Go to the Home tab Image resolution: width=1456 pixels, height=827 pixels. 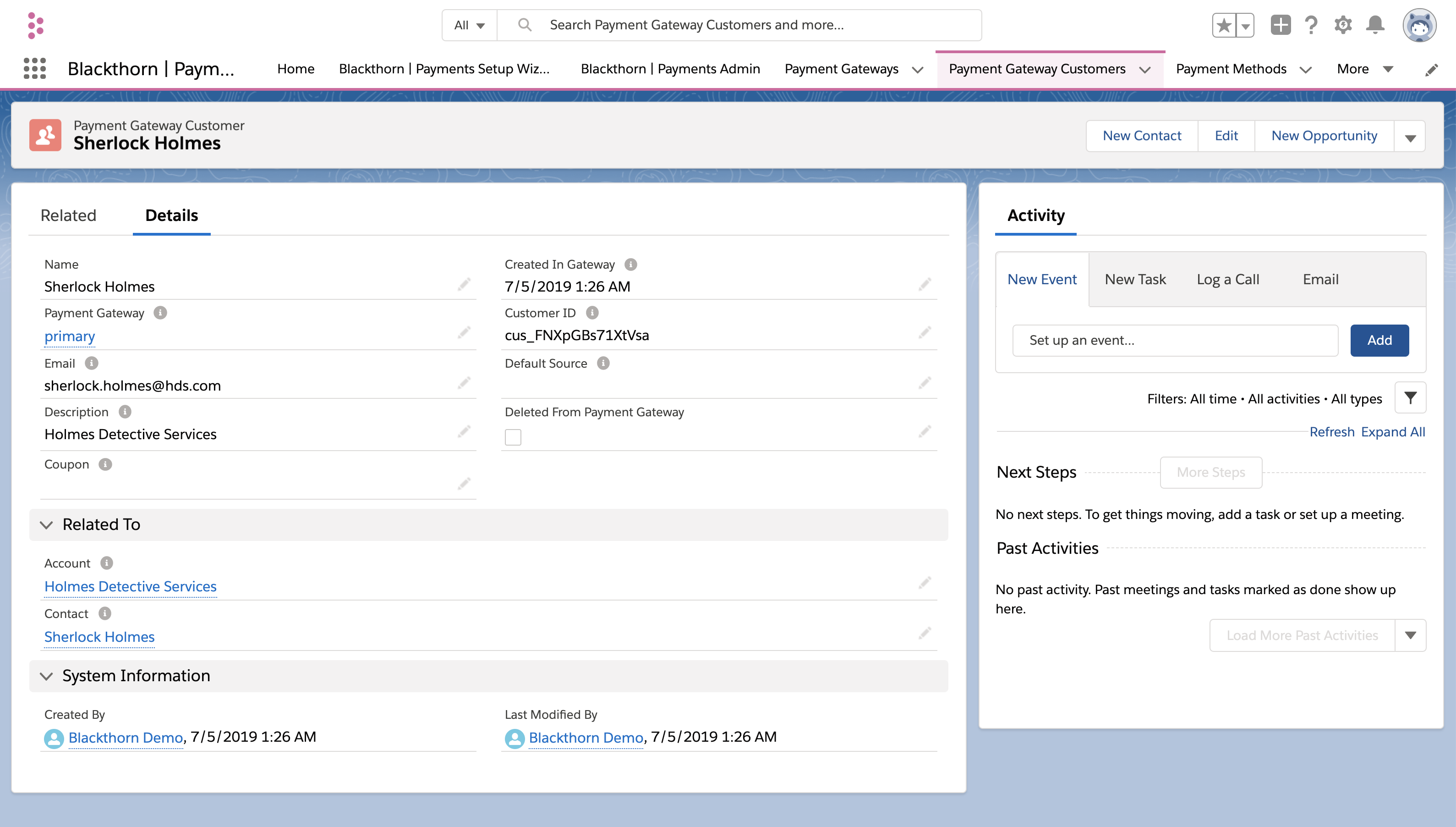coord(296,69)
